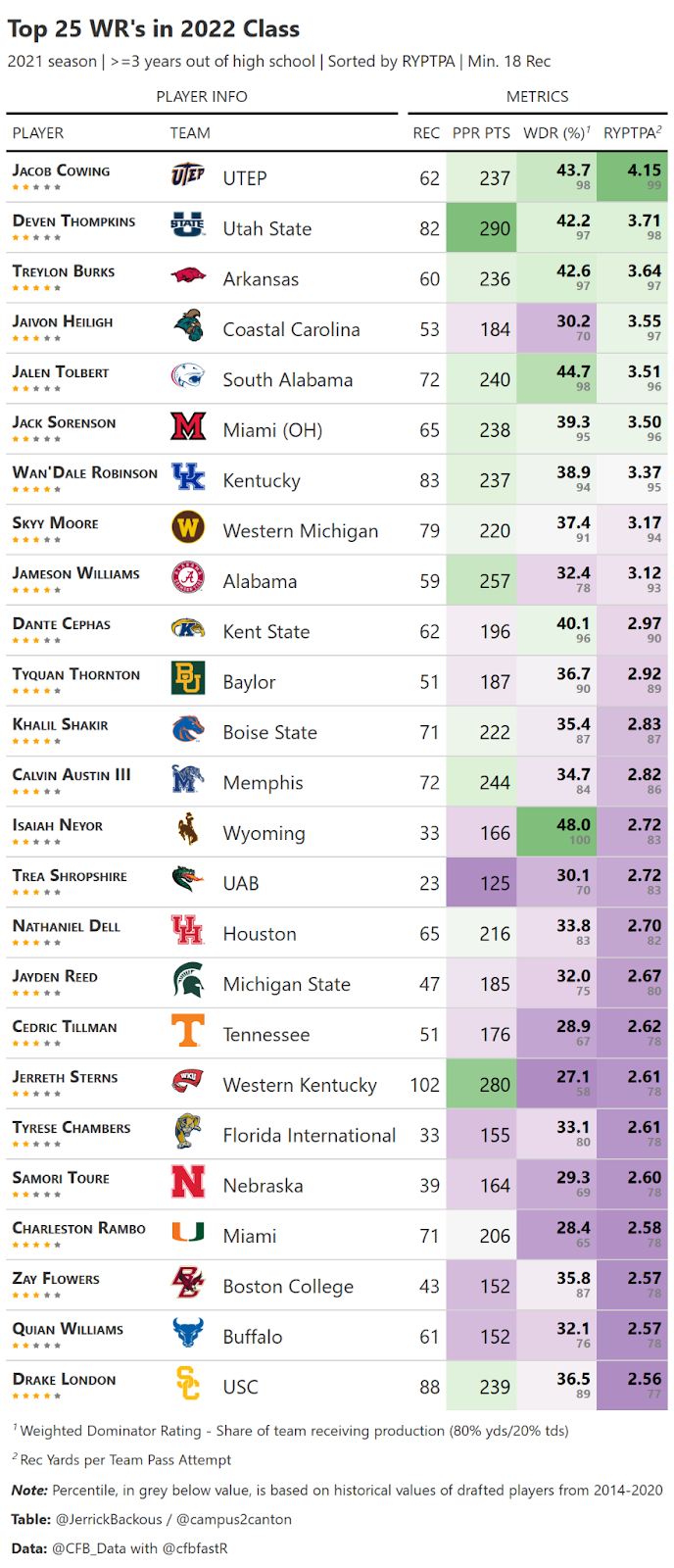The width and height of the screenshot is (674, 1568).
Task: Click Jameson Williams' star rating
Action: tap(37, 590)
